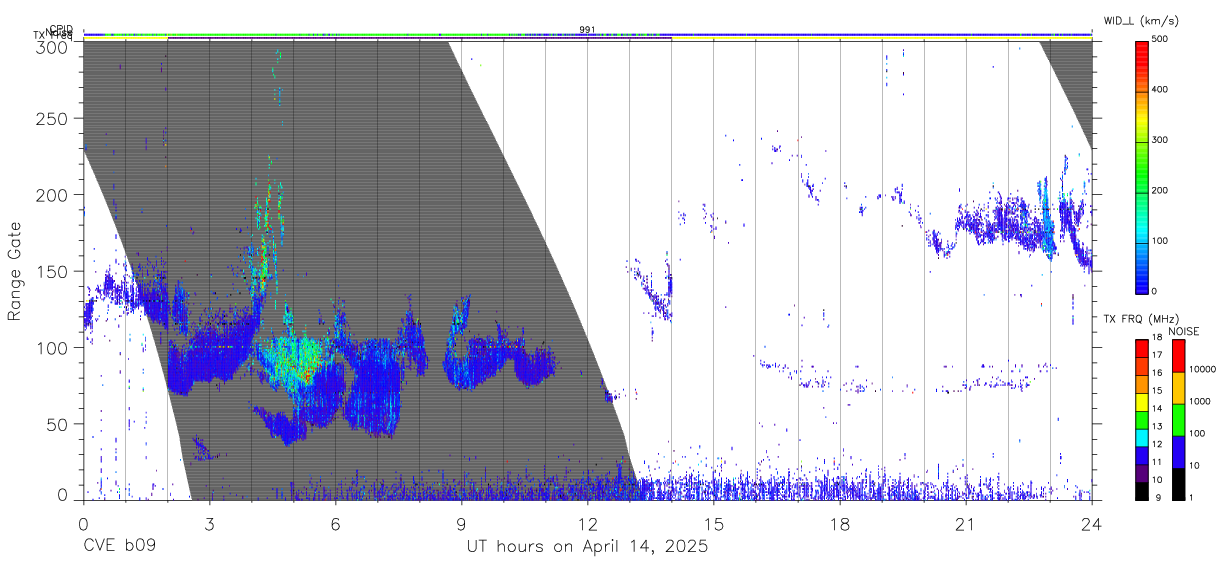Click the '17' MHz frequency legend label
Image resolution: width=1228 pixels, height=567 pixels.
[1159, 355]
